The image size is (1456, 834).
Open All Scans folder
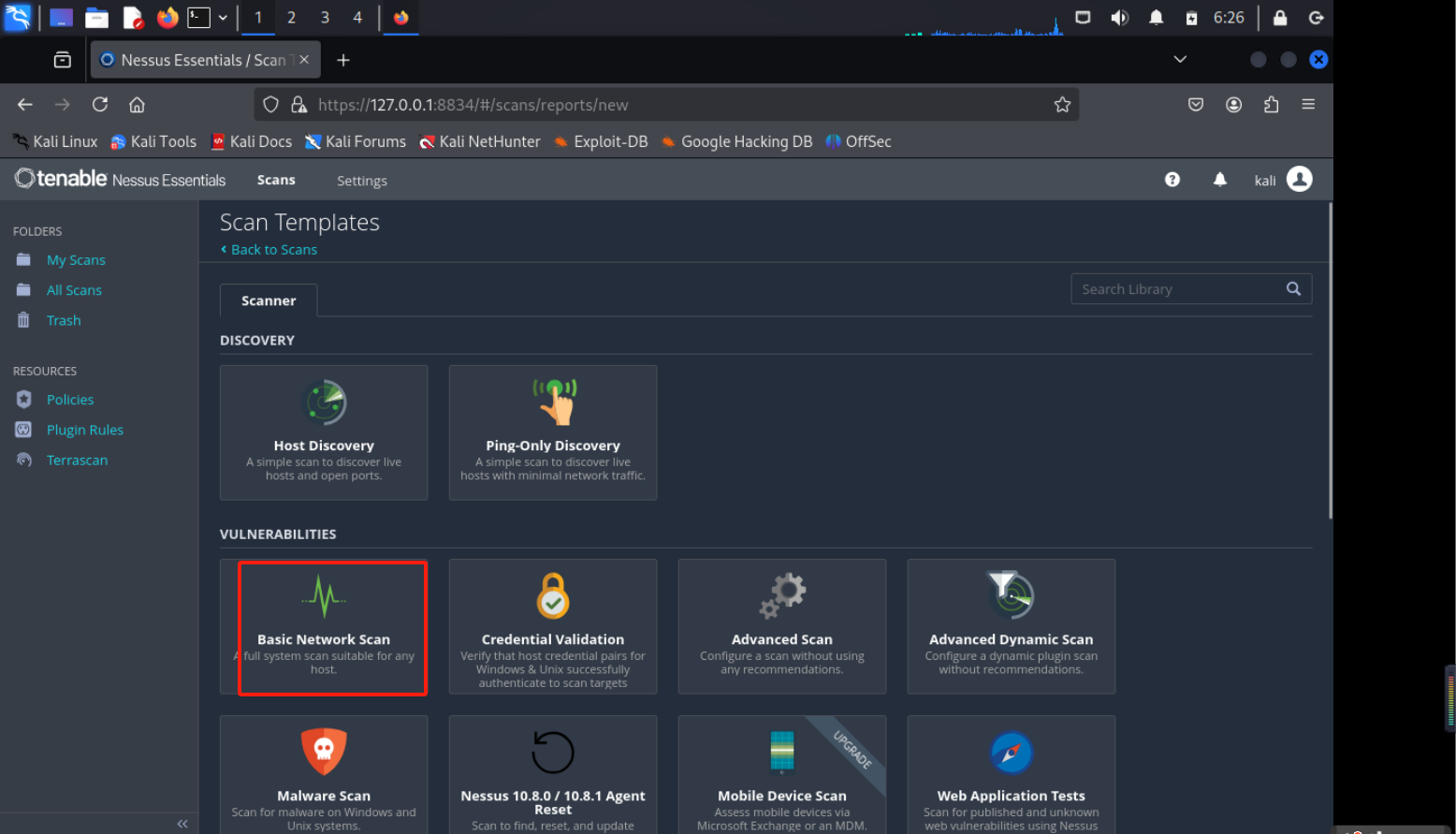[x=74, y=290]
